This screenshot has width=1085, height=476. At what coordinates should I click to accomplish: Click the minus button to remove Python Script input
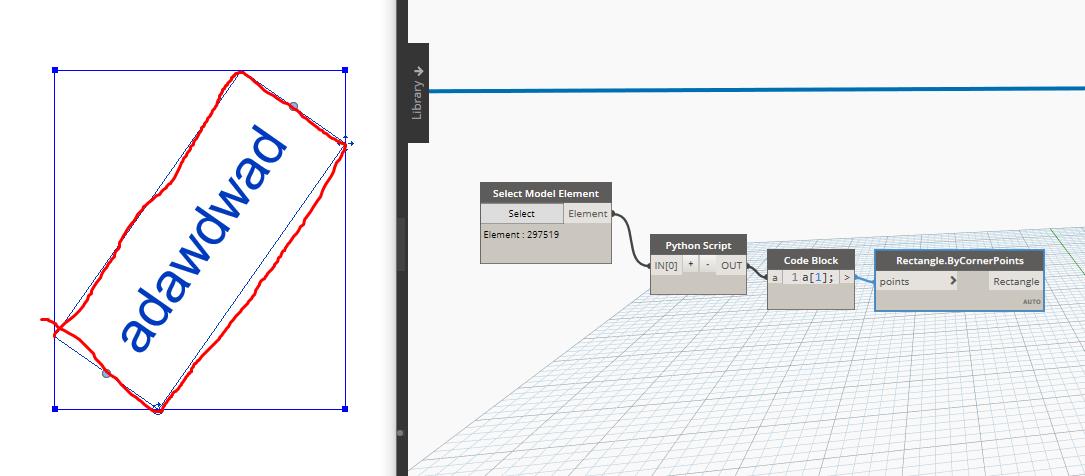tap(706, 265)
